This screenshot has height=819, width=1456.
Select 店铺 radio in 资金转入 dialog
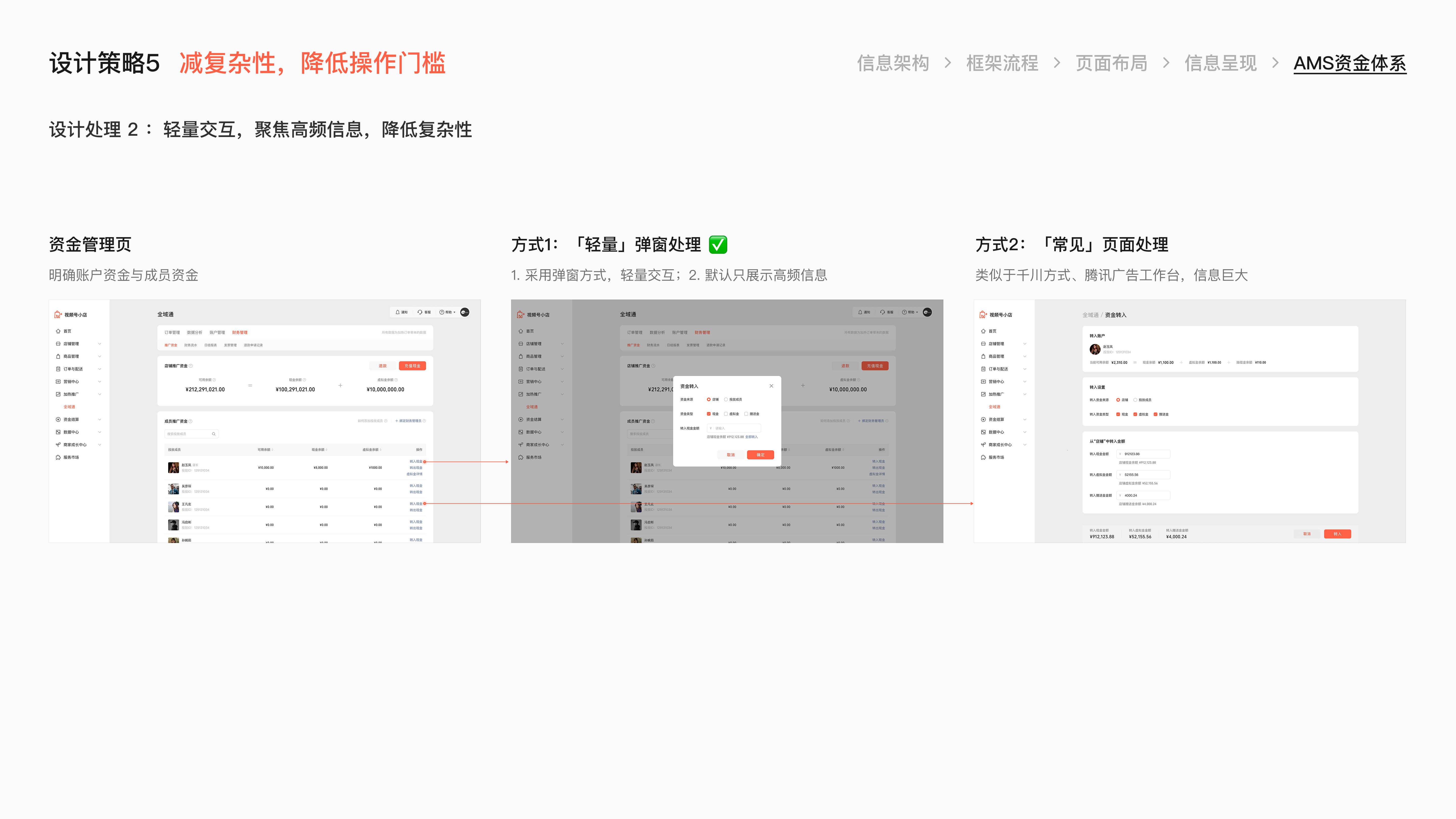point(709,400)
